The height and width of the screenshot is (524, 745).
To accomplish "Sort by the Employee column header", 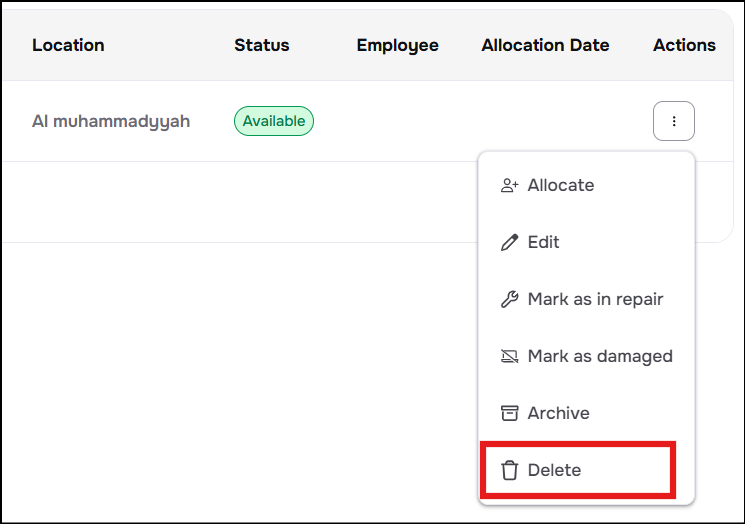I will (397, 45).
